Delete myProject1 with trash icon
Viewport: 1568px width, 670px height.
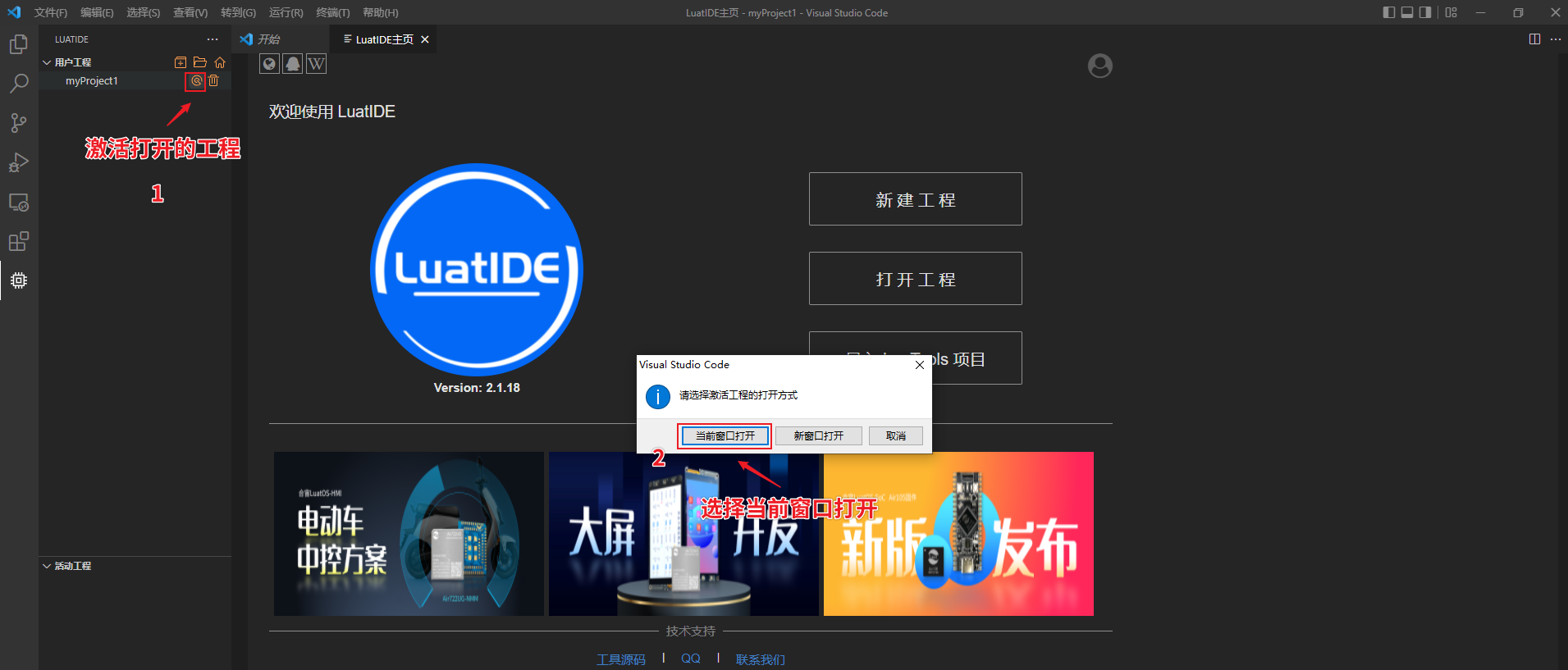tap(213, 81)
